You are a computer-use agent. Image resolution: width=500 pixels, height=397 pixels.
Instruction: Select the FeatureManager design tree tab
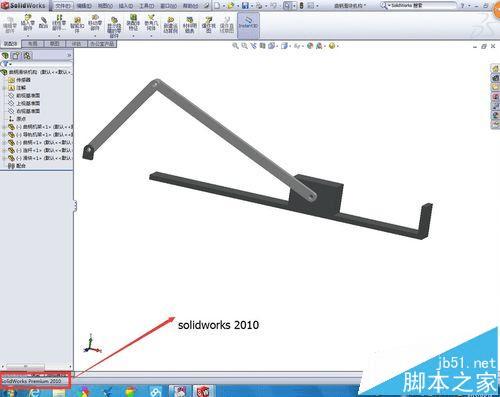tap(5, 56)
